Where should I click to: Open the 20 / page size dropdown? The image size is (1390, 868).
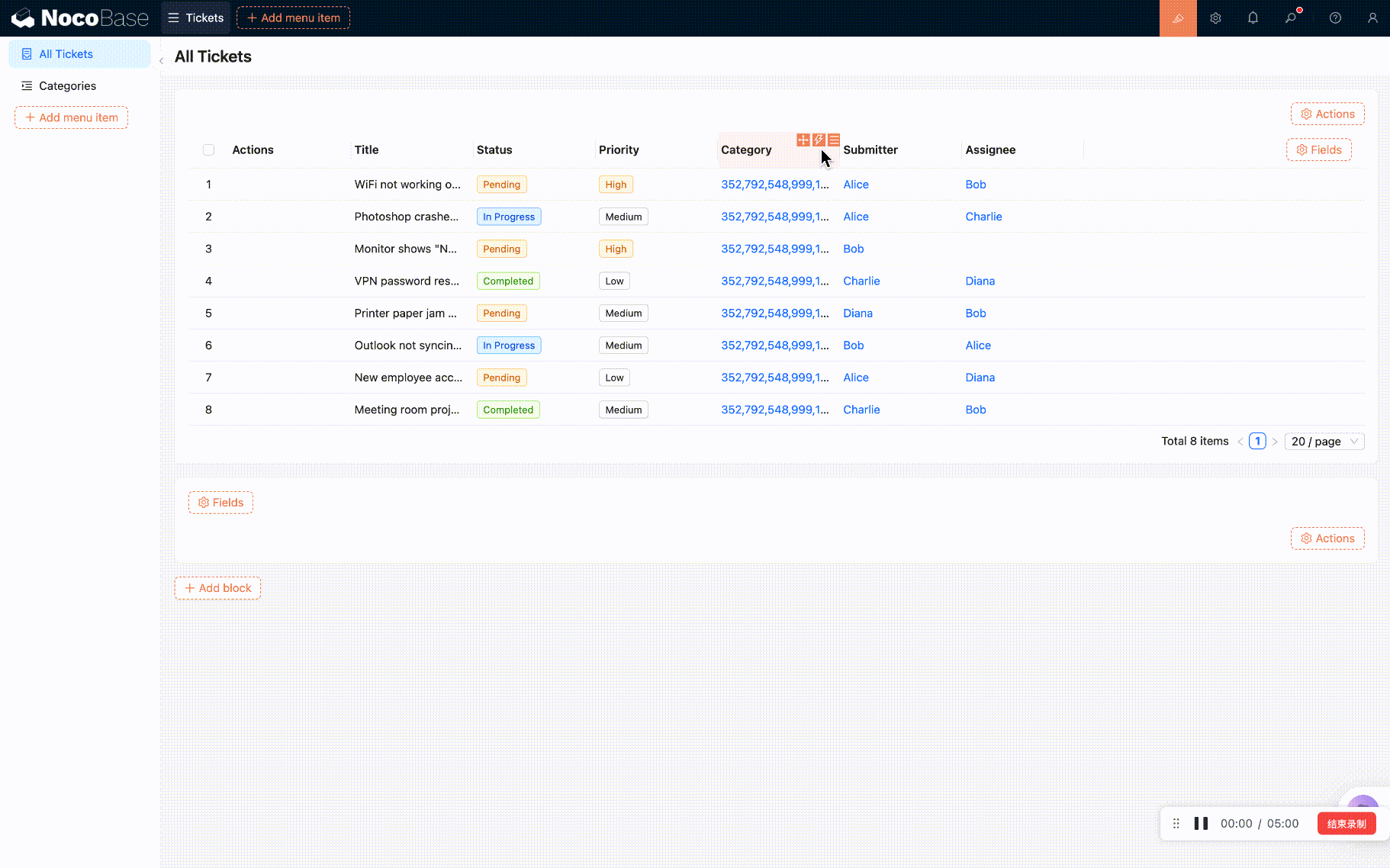[1324, 442]
